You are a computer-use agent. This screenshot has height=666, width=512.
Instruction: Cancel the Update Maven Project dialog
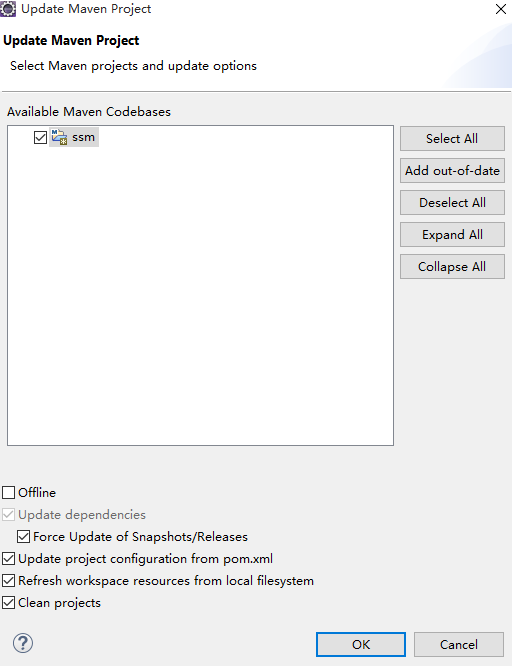coord(459,644)
